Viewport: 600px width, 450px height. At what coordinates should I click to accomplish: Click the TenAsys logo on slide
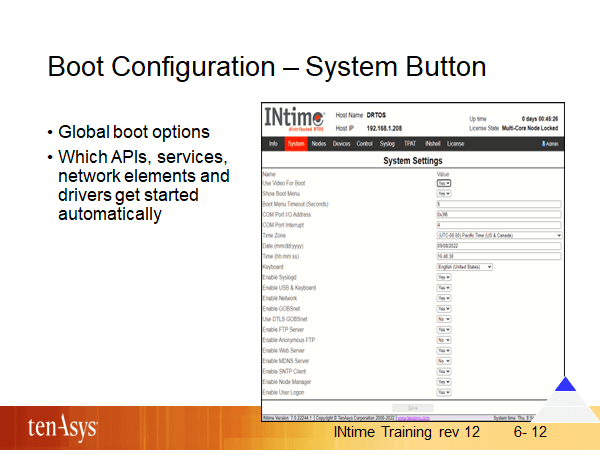click(x=62, y=427)
